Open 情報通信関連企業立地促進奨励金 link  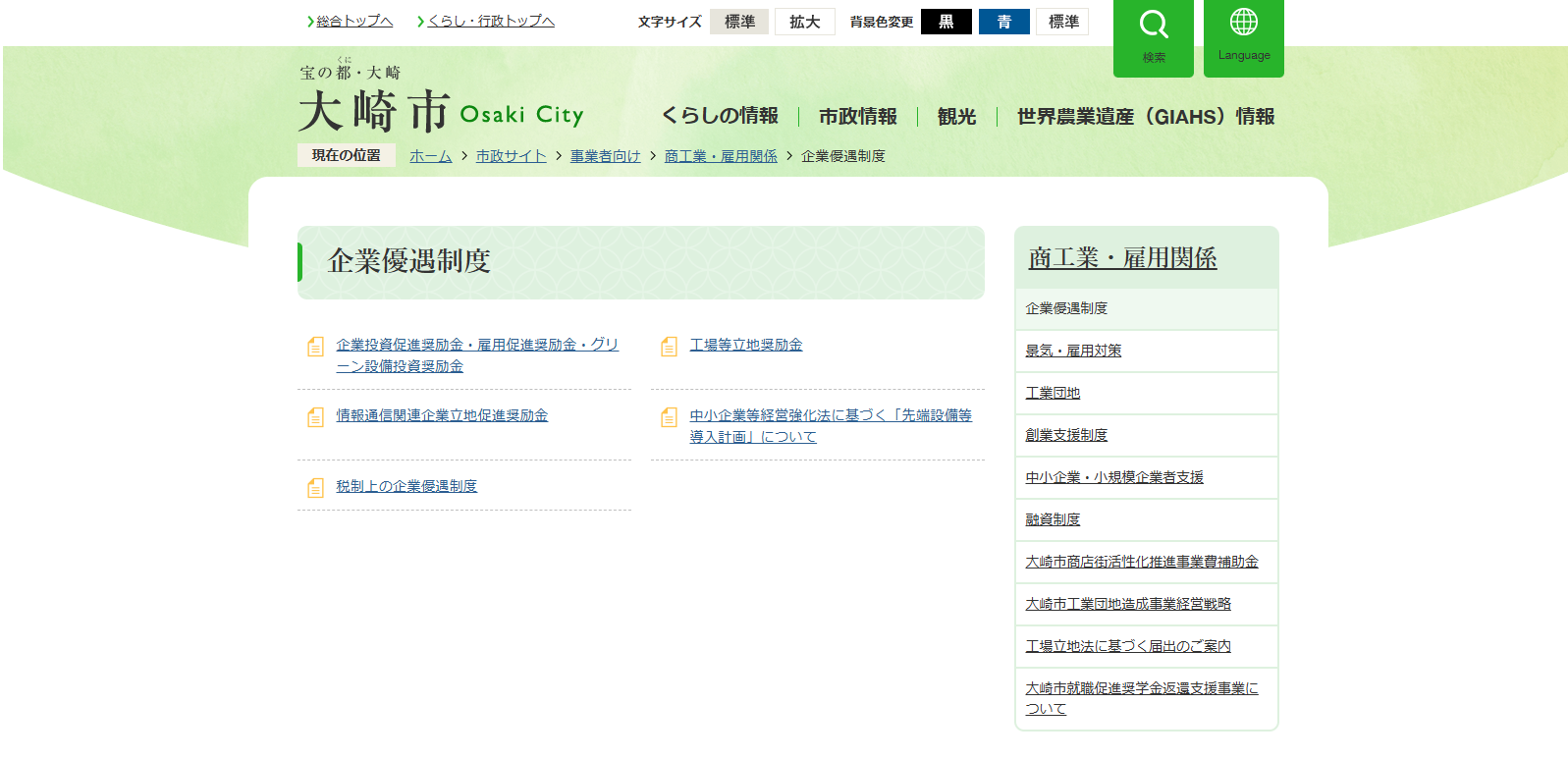(x=442, y=415)
